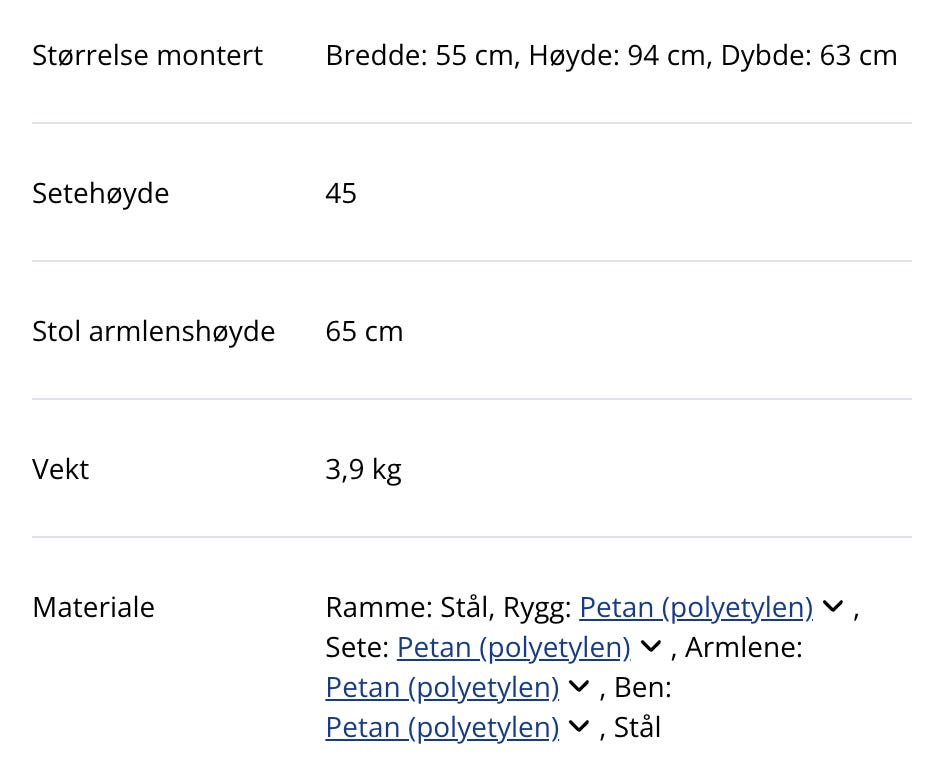Image resolution: width=928 pixels, height=784 pixels.
Task: Select the weight value 3,9 kg
Action: 363,468
